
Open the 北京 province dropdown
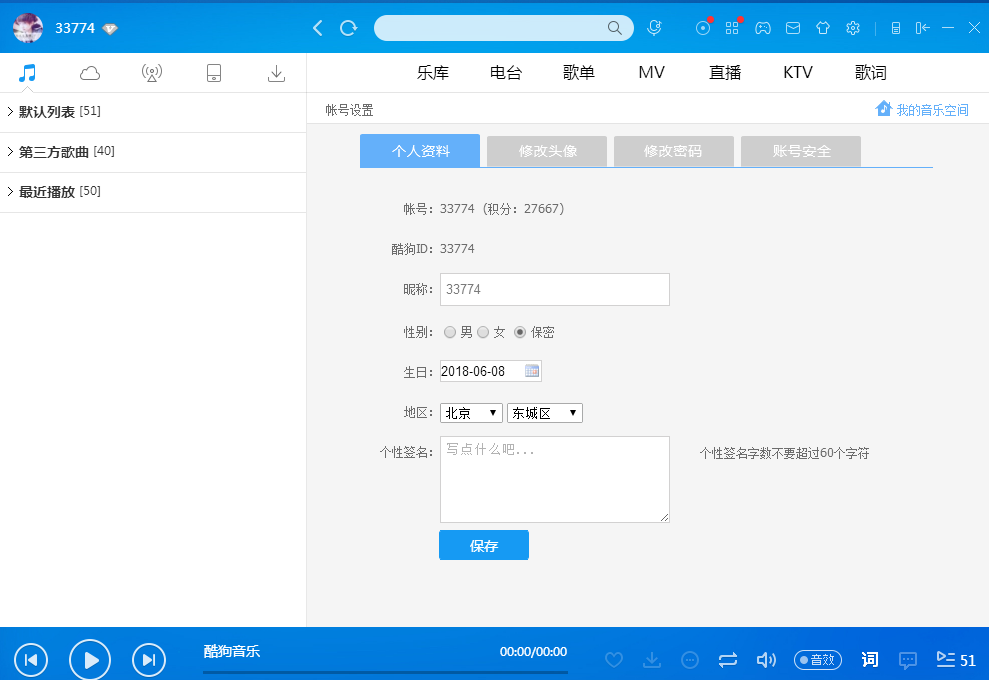(x=471, y=413)
